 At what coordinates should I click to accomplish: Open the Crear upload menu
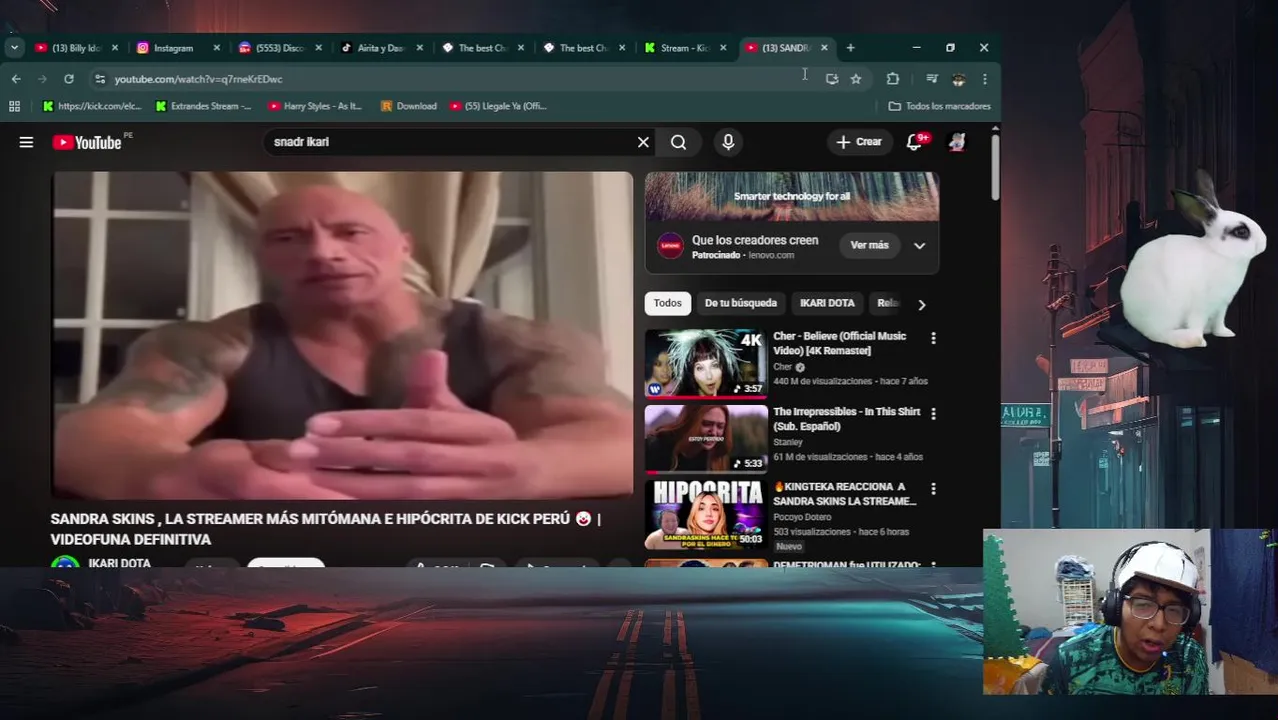coord(859,142)
